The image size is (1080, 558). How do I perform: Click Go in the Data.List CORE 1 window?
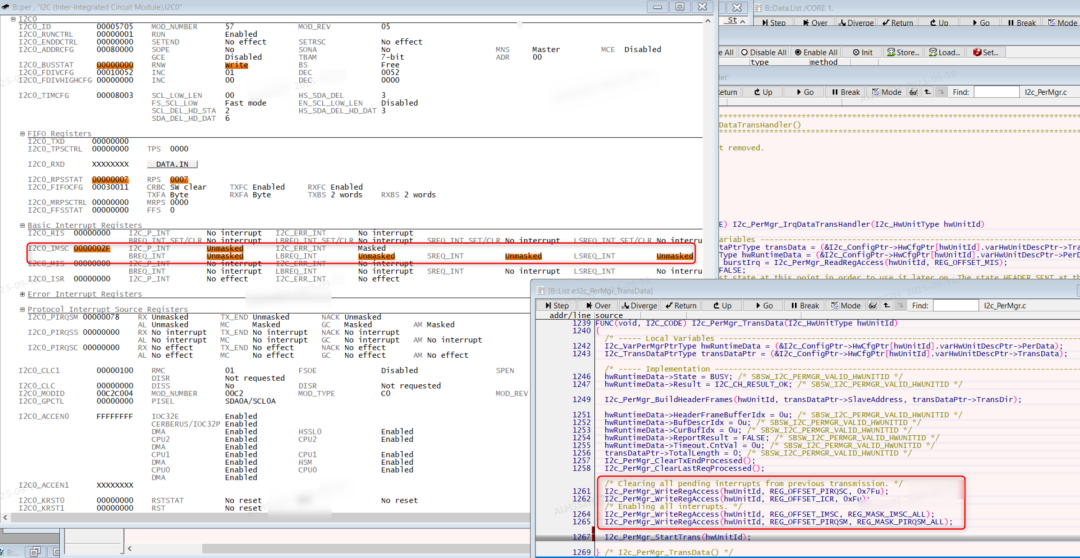pyautogui.click(x=979, y=23)
